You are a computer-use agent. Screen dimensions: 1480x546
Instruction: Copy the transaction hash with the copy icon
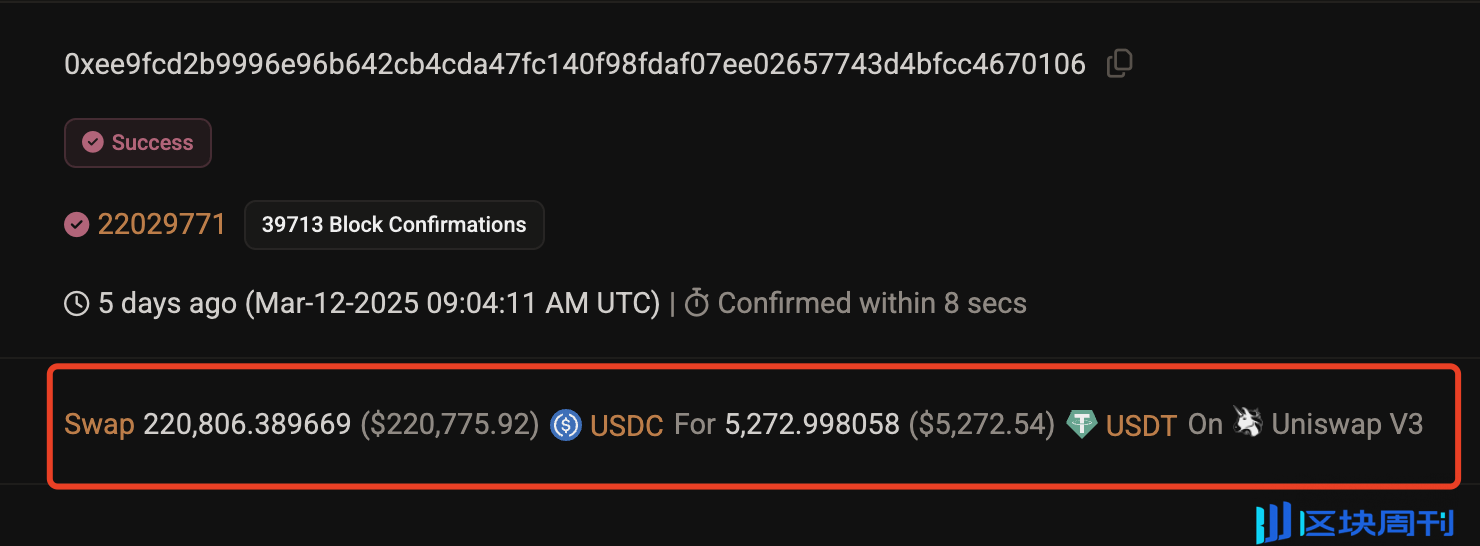(1119, 64)
